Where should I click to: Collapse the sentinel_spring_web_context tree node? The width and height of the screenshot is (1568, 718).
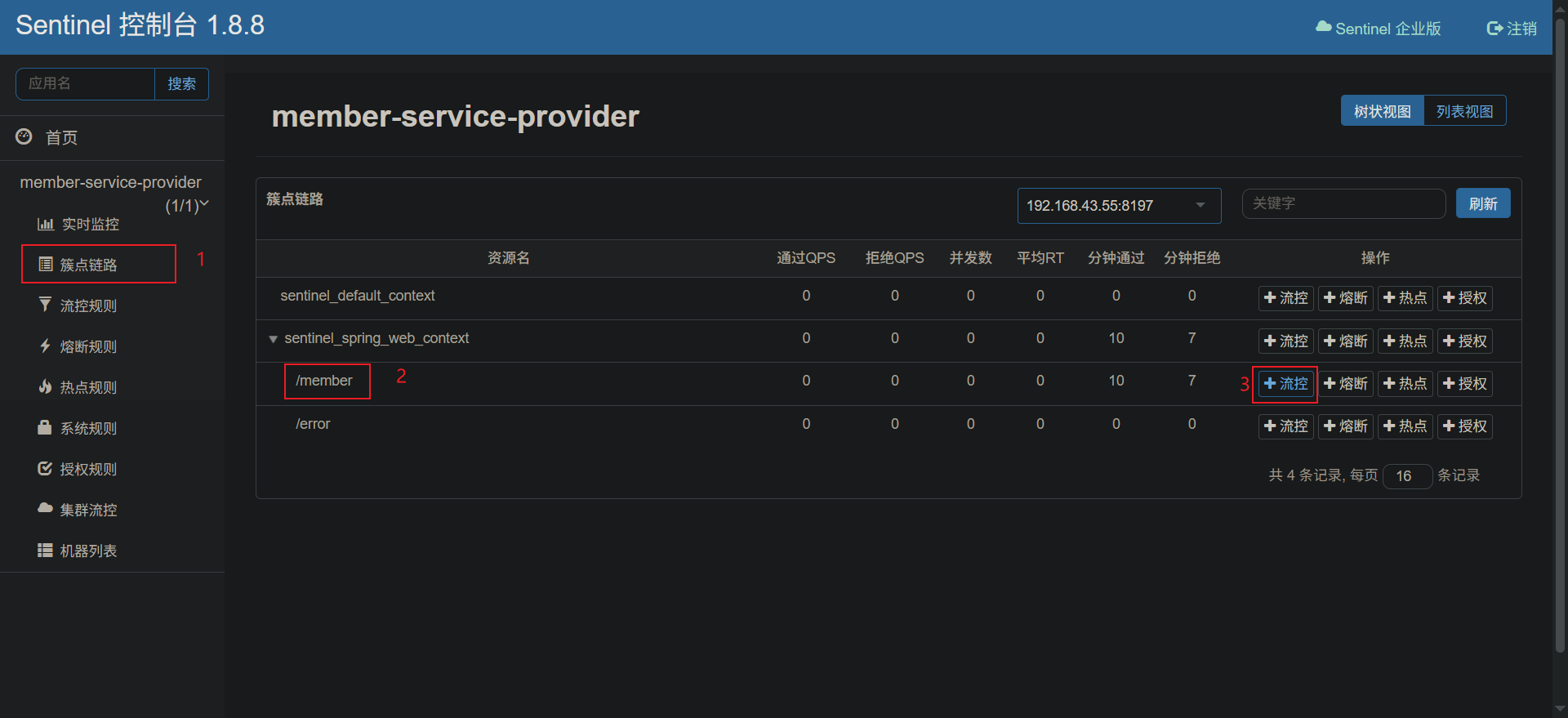[273, 339]
